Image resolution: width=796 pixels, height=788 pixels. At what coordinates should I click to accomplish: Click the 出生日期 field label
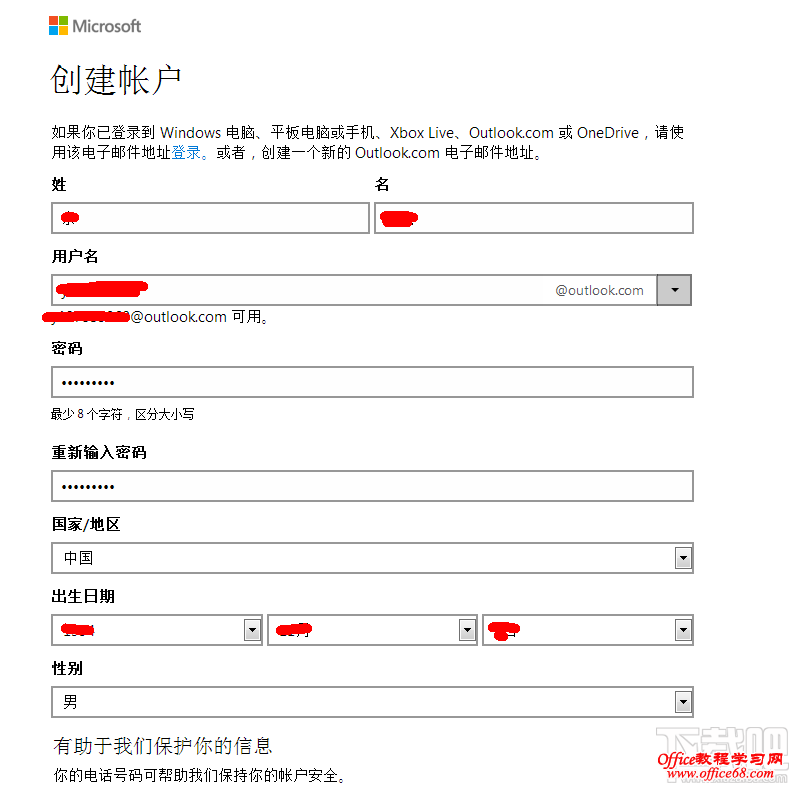(83, 596)
